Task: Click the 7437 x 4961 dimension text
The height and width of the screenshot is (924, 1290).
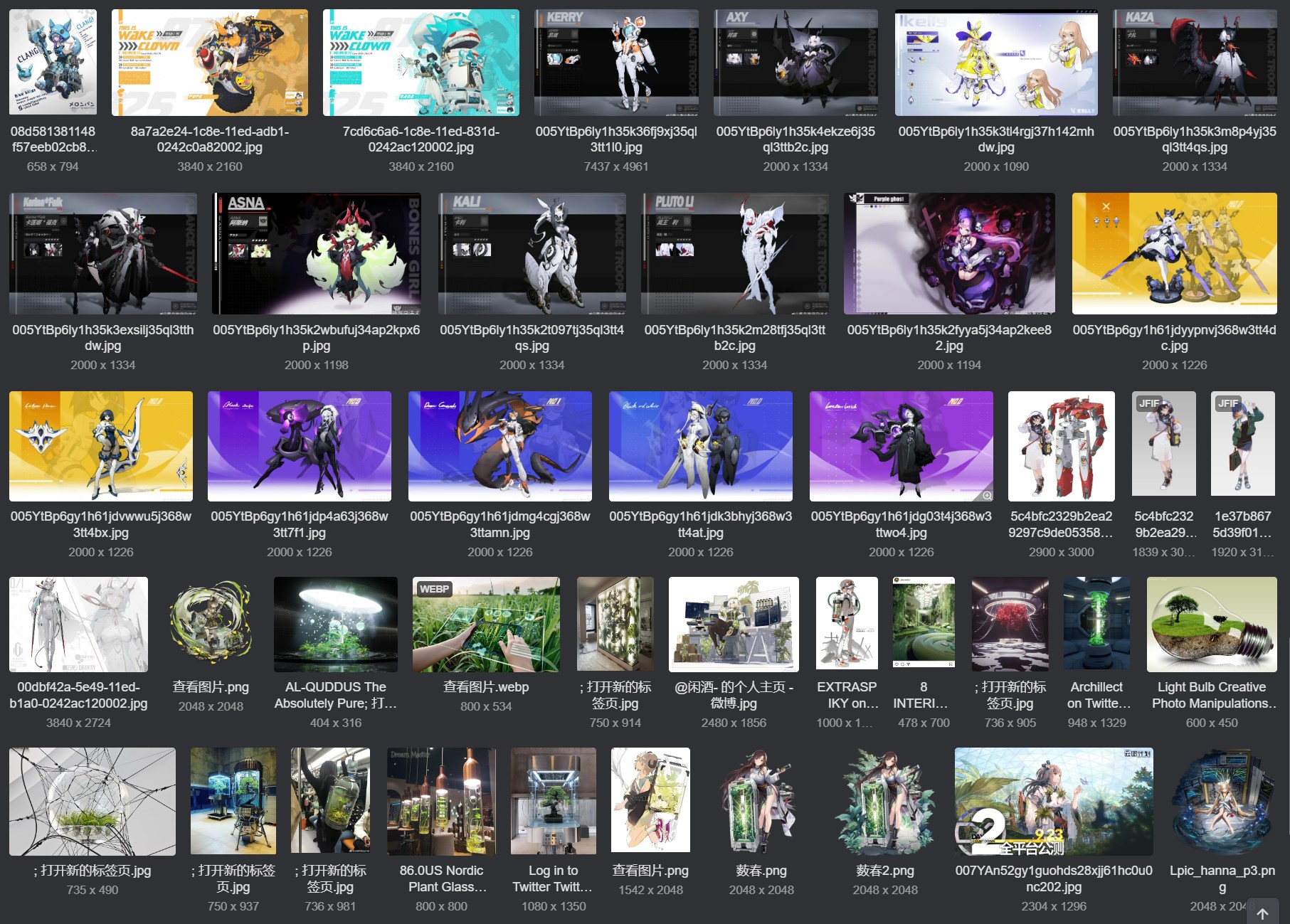Action: click(616, 166)
